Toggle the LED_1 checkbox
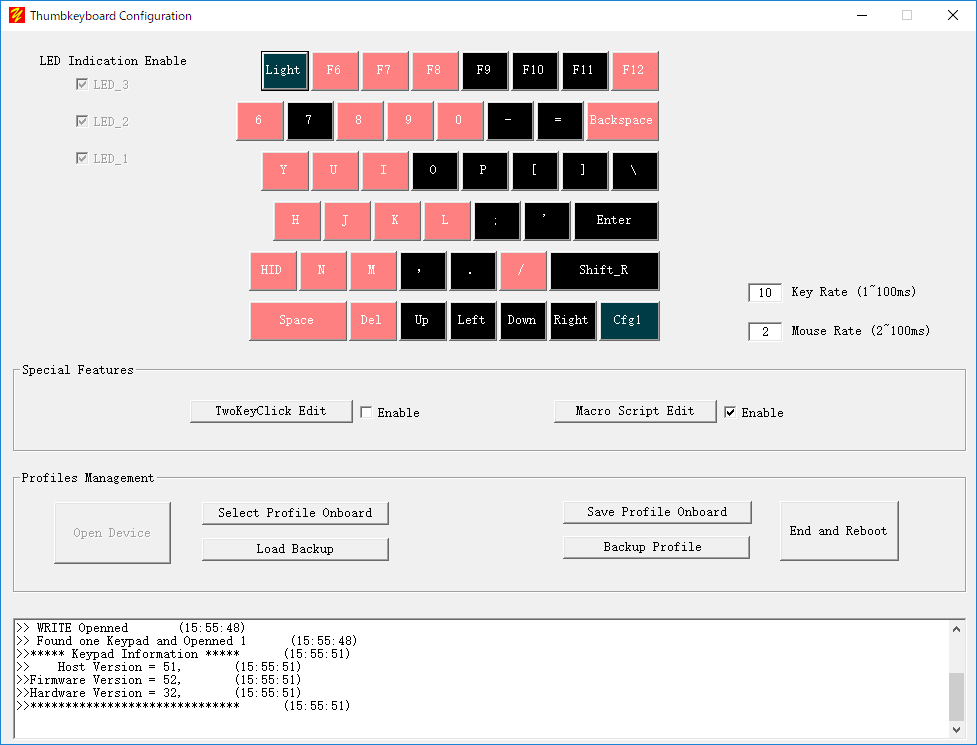The image size is (977, 745). (82, 158)
